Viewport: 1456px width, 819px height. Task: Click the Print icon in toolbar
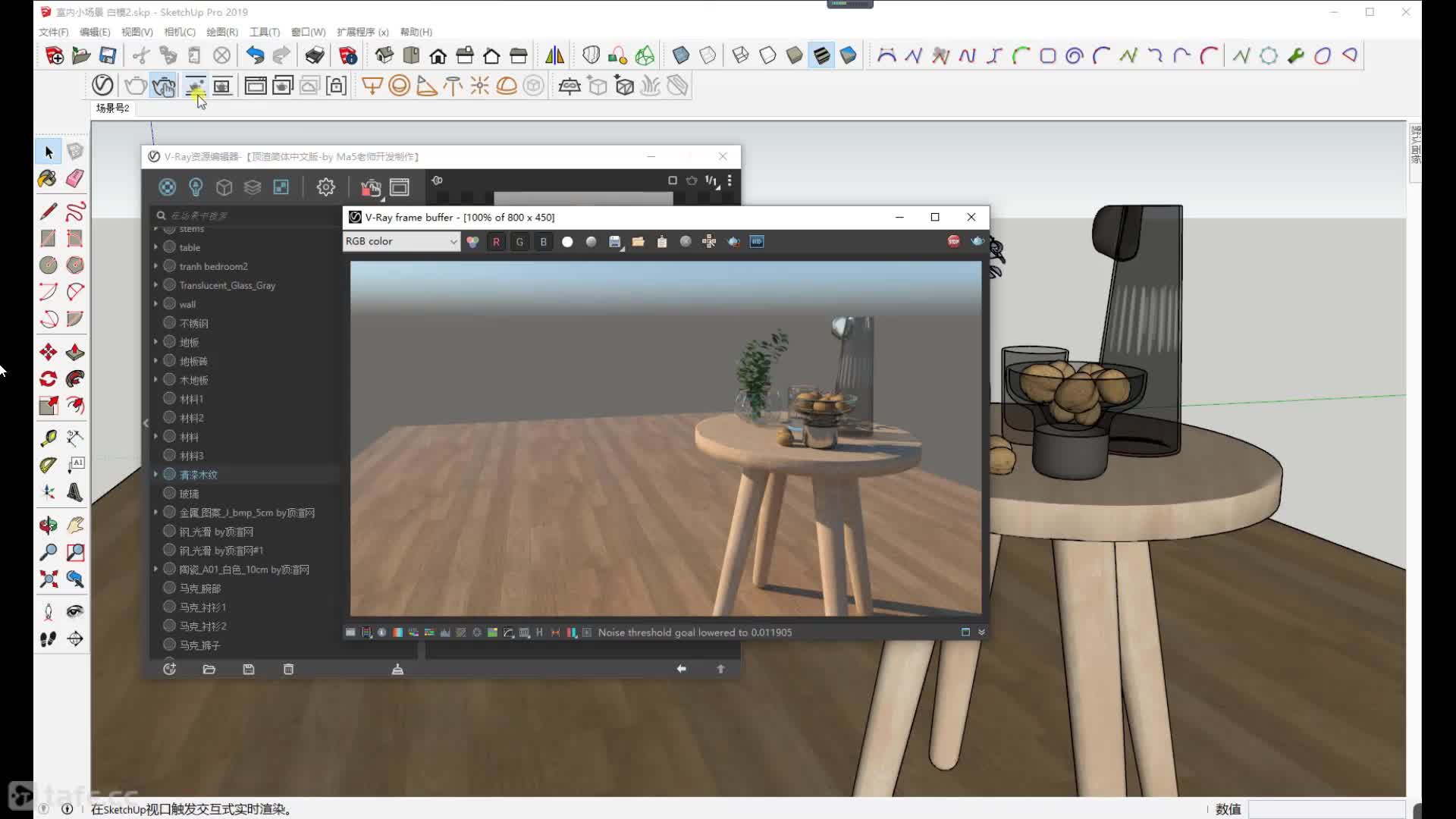pos(315,55)
